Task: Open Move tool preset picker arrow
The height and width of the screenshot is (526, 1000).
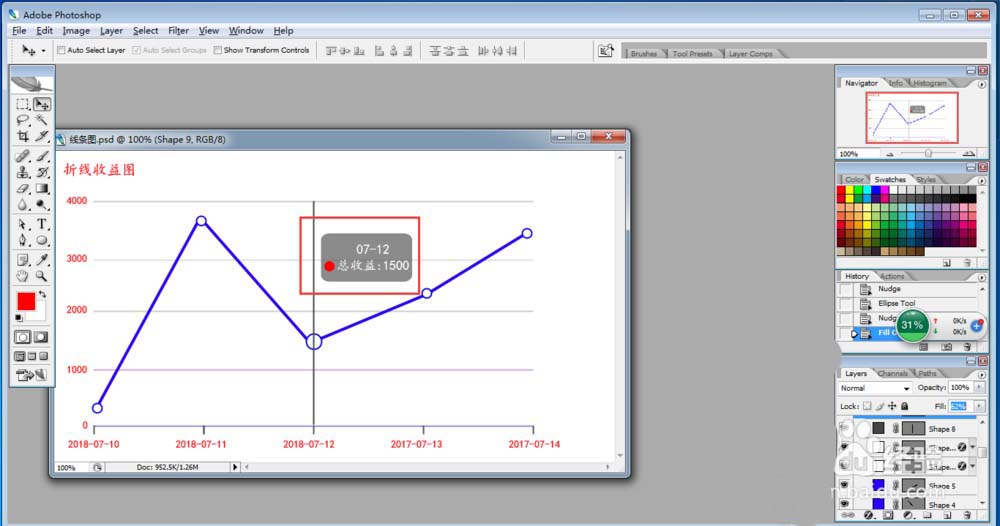Action: tap(43, 50)
